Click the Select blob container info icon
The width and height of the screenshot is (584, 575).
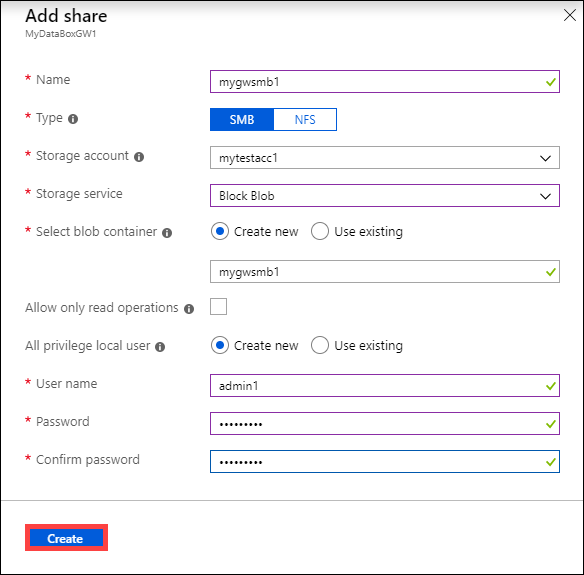click(x=167, y=233)
